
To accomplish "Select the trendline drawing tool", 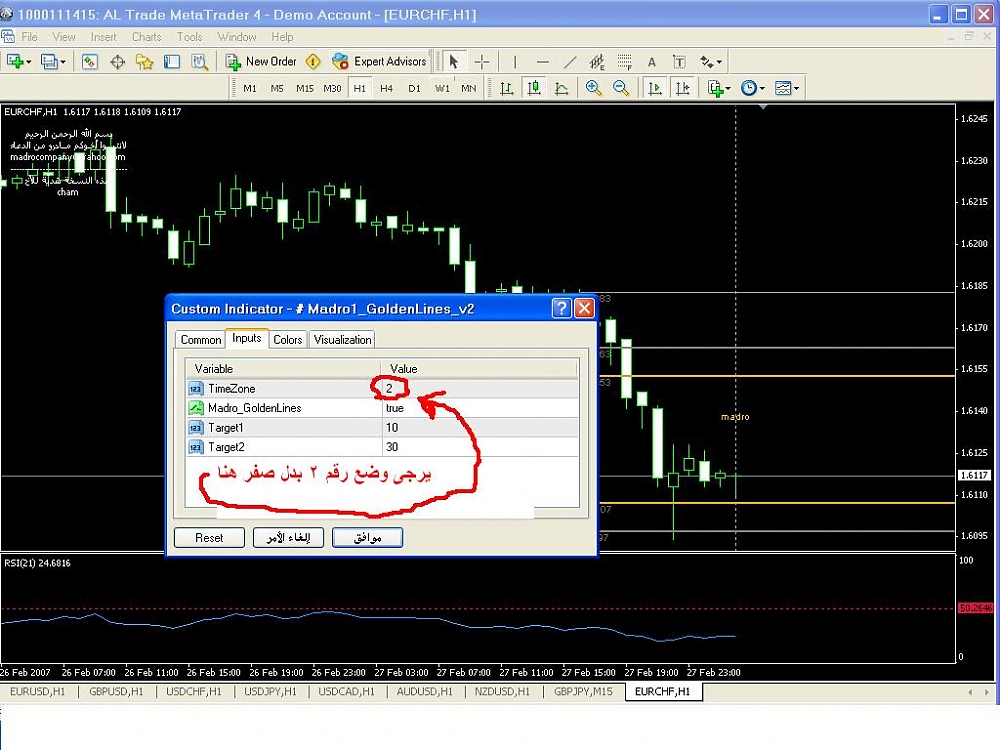I will pos(570,62).
